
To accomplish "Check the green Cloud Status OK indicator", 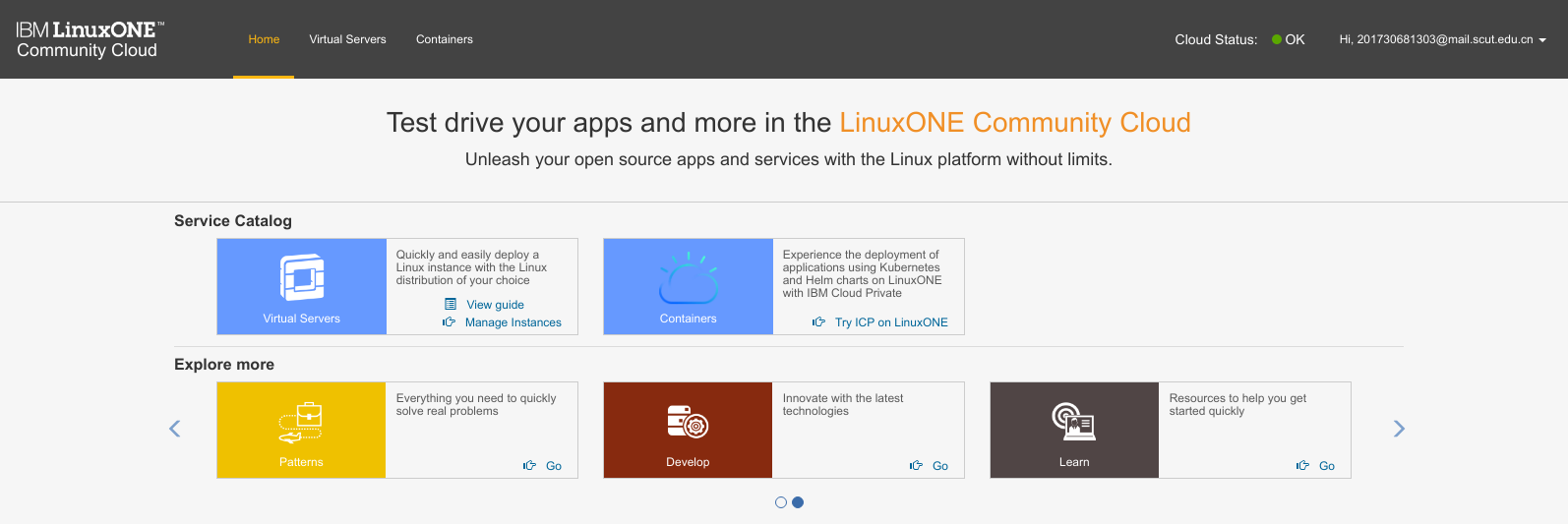I will (x=1277, y=39).
